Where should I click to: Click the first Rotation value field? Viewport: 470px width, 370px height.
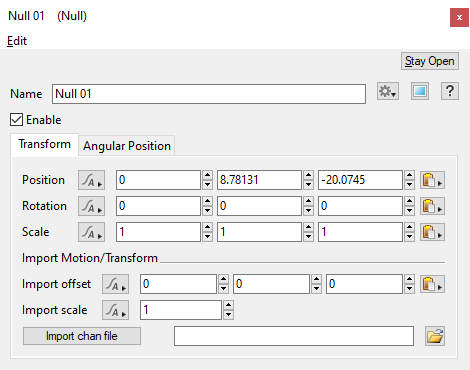coord(158,206)
